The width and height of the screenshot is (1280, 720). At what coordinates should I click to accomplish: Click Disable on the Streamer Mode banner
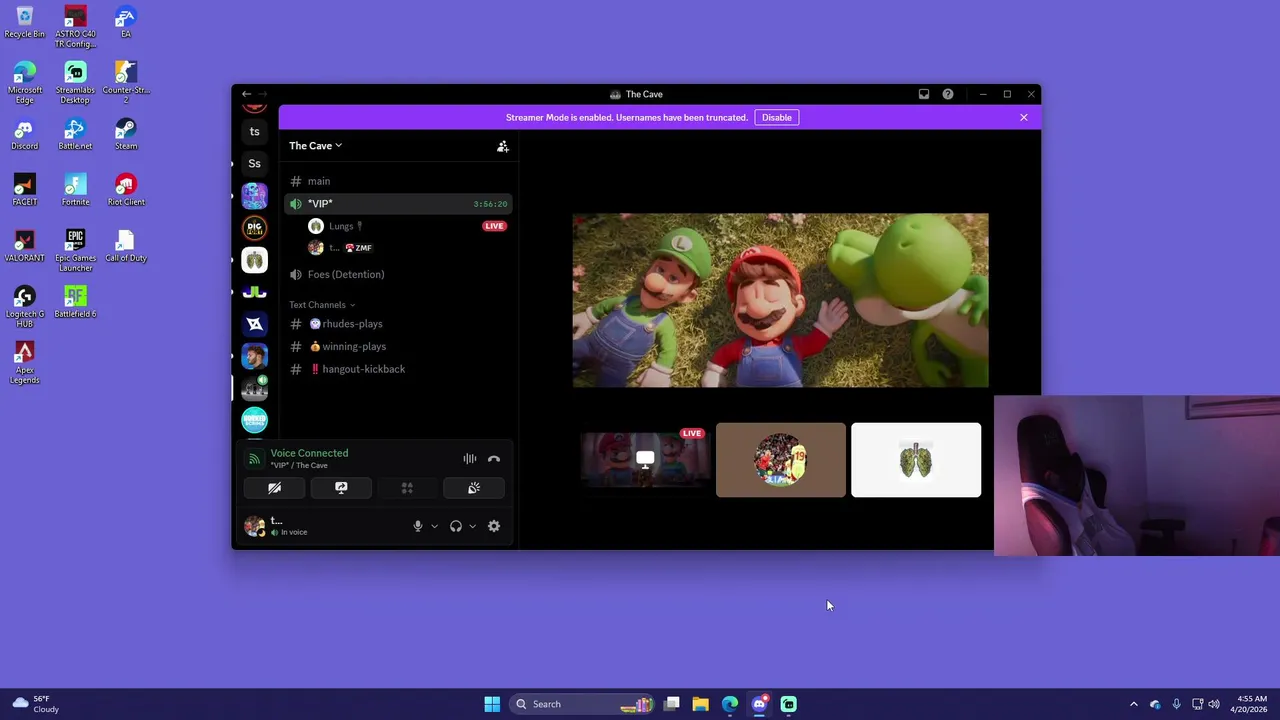point(776,117)
